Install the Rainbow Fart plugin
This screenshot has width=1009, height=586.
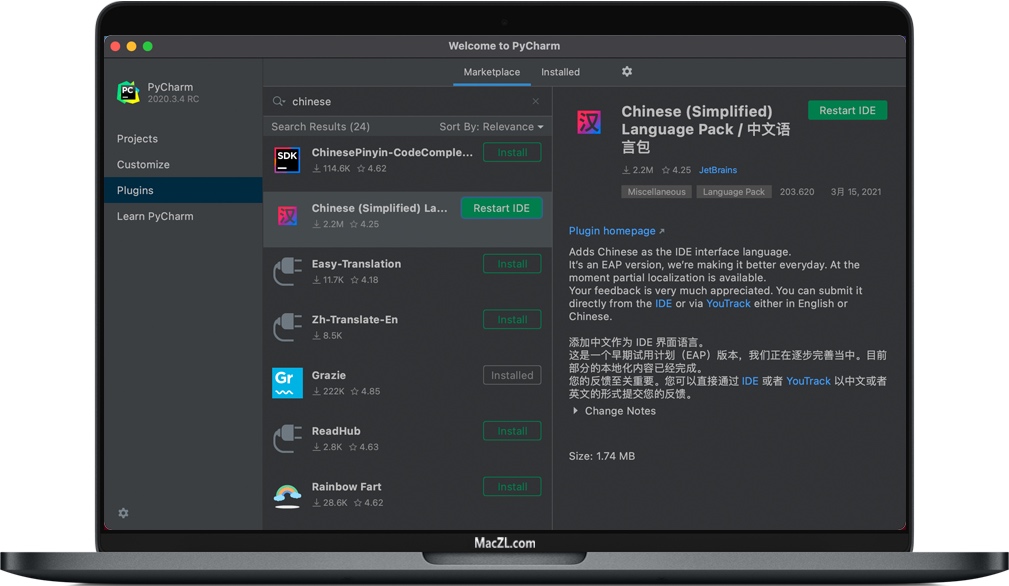[512, 487]
